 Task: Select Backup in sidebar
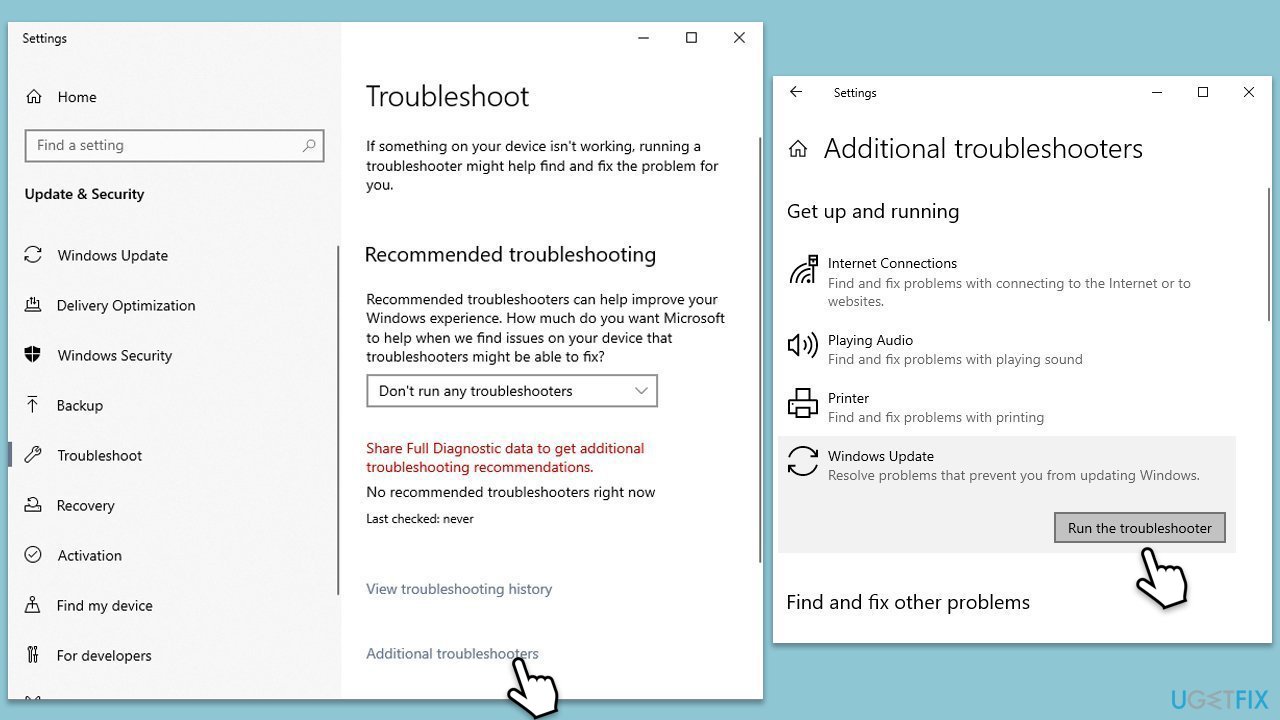80,405
